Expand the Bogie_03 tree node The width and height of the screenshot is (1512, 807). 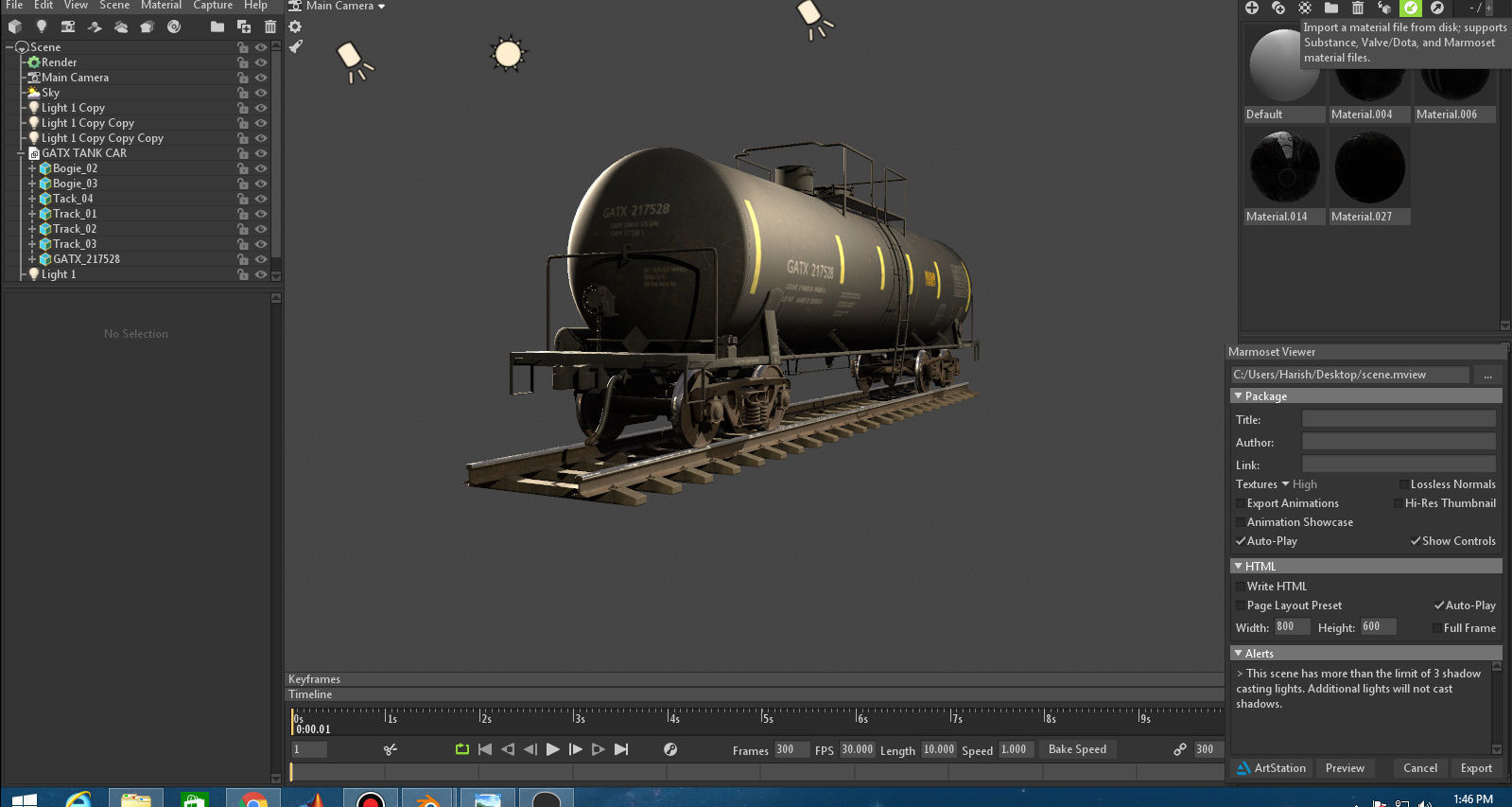(x=32, y=184)
